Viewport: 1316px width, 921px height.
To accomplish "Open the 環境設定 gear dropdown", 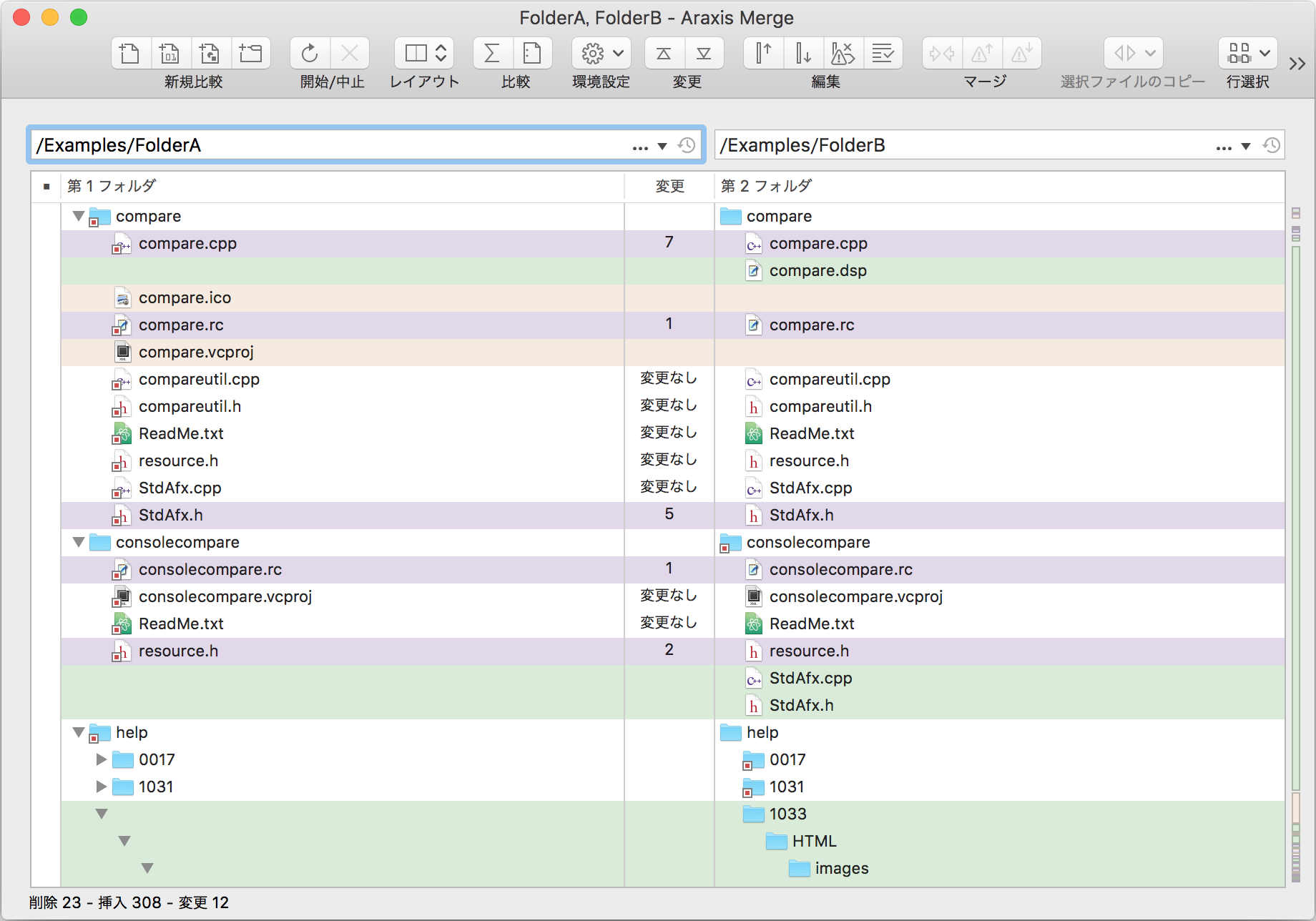I will coord(601,54).
